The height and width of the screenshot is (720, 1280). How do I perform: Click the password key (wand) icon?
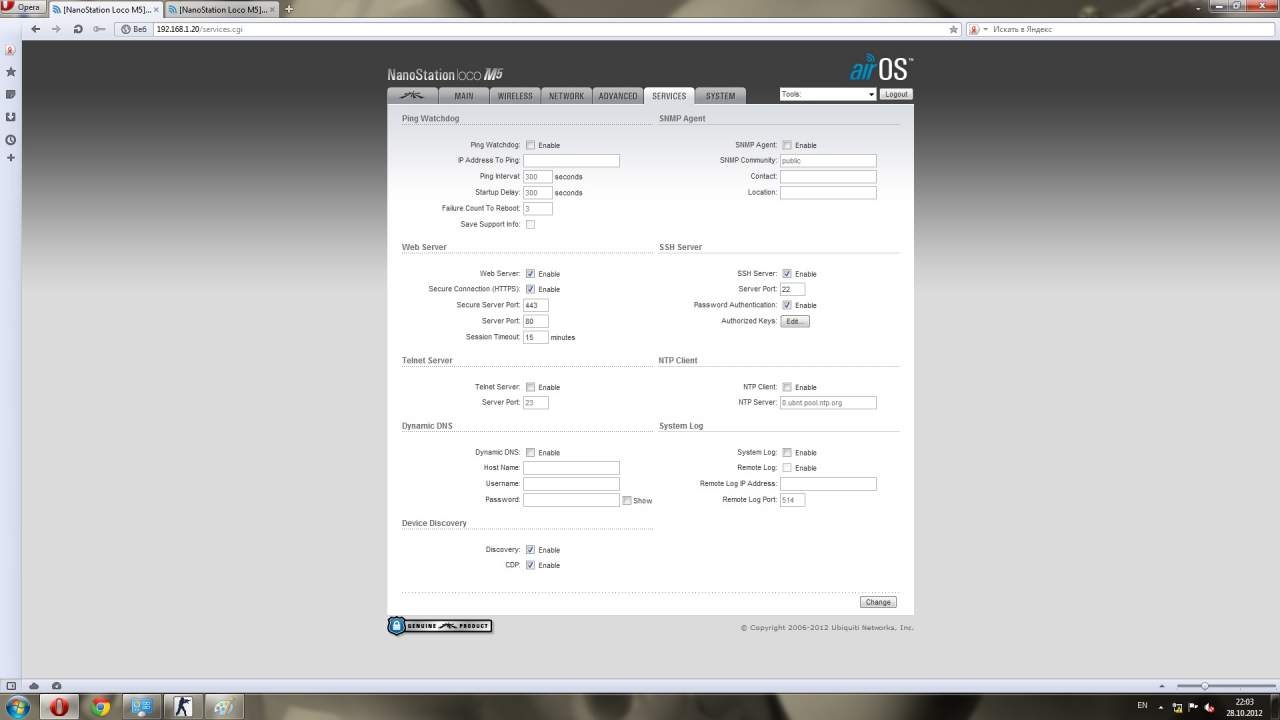coord(99,29)
